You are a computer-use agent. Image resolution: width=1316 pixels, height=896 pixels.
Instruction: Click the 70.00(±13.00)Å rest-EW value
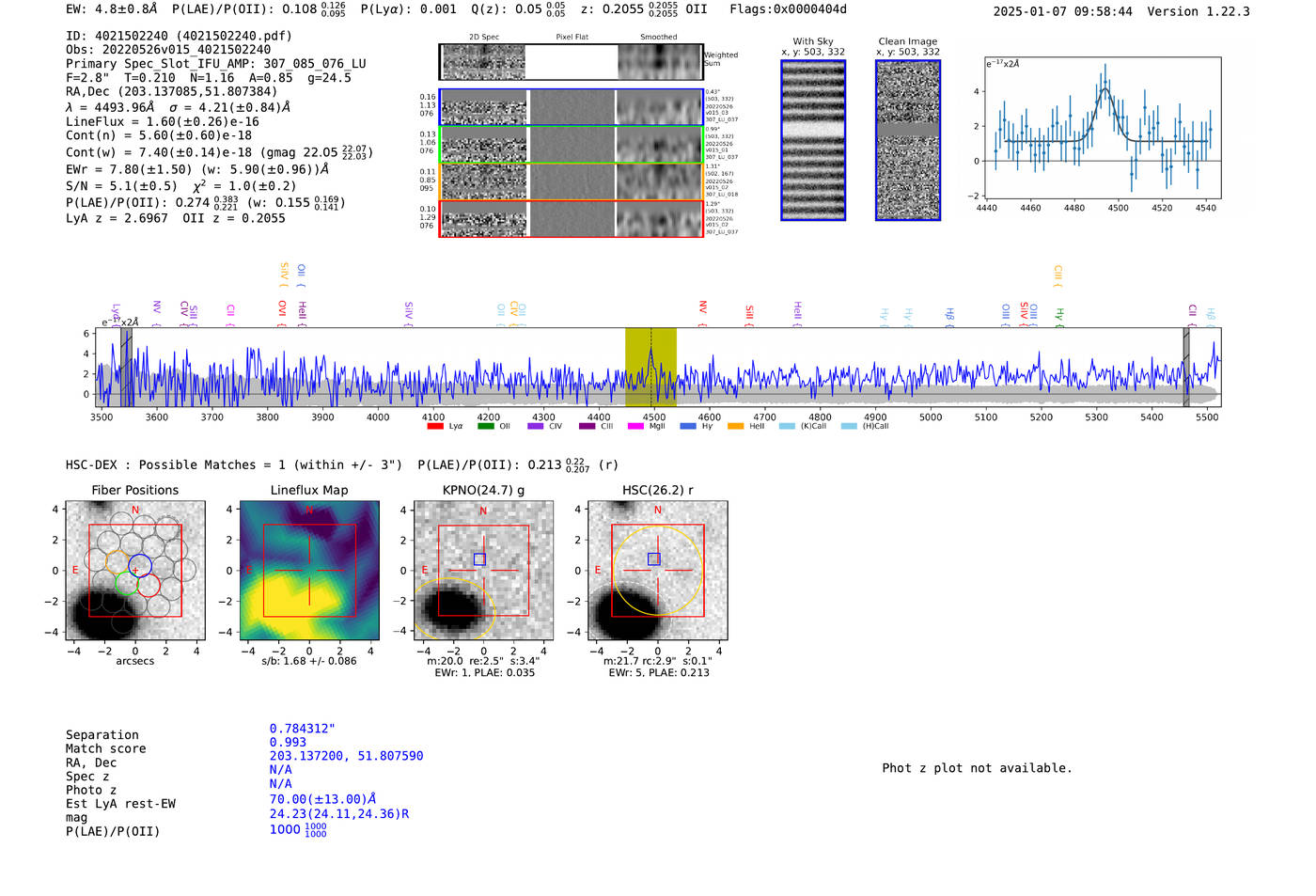click(322, 799)
